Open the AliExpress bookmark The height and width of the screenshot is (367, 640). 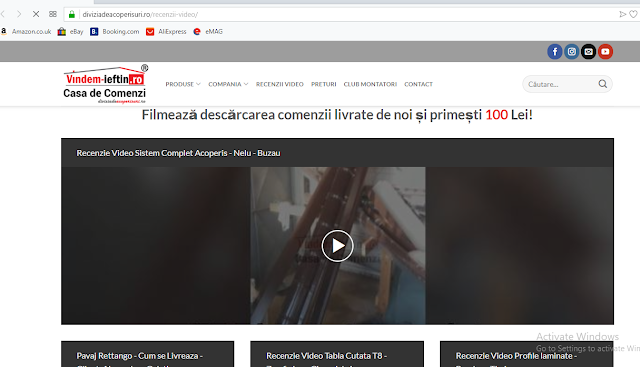(166, 31)
